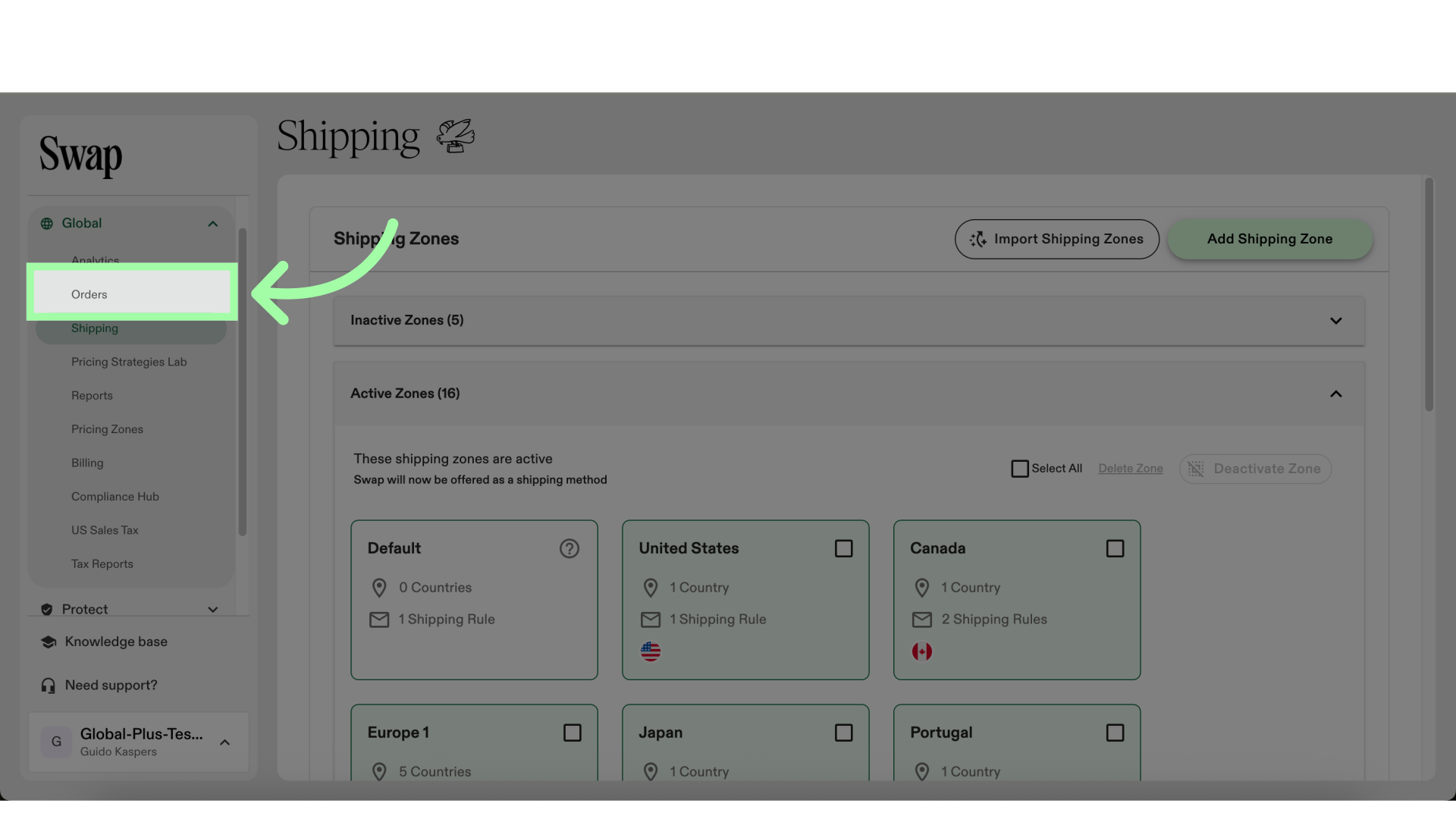The width and height of the screenshot is (1456, 819).
Task: Click the Canada envelope icon
Action: (922, 620)
